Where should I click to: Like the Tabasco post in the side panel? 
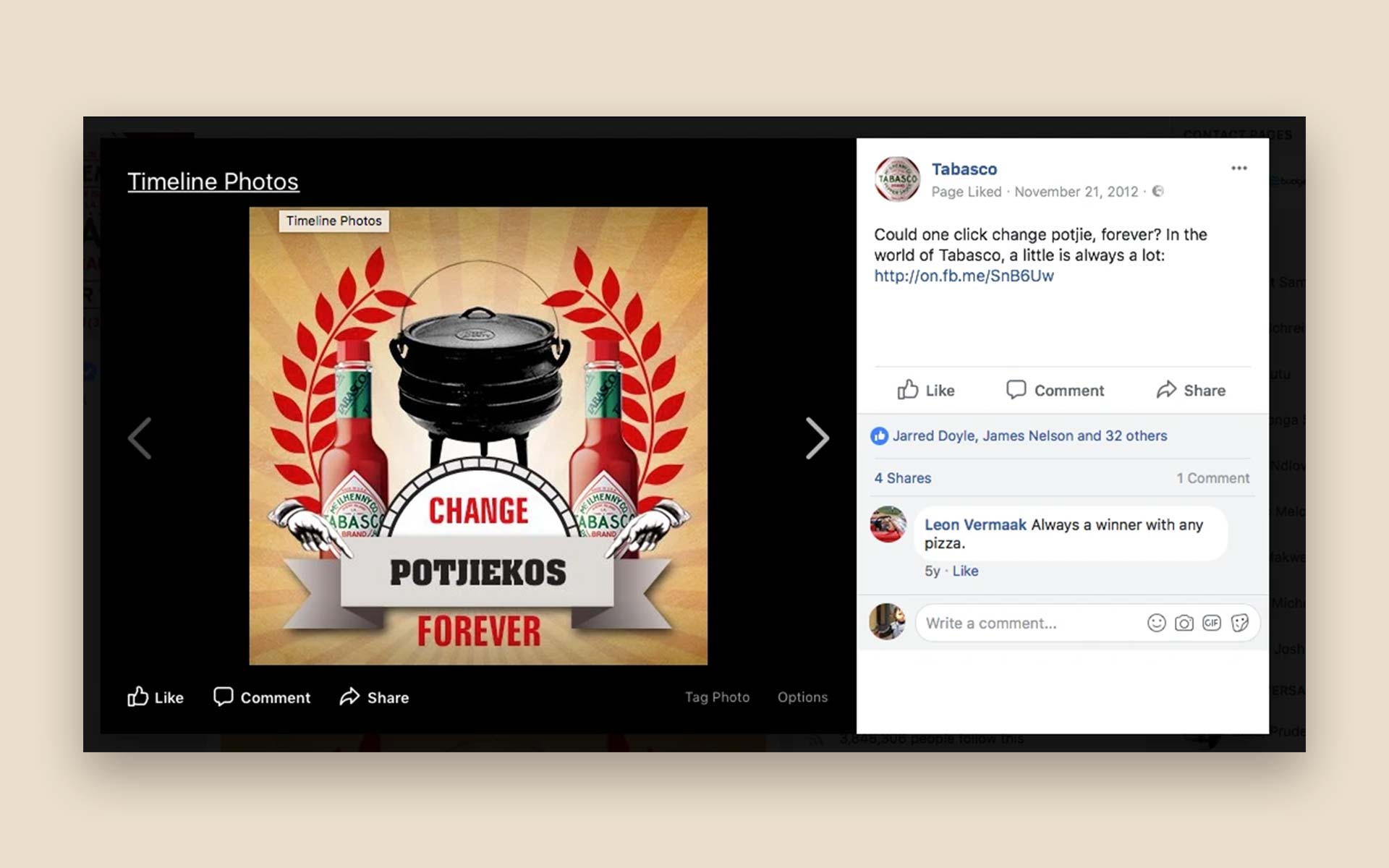pyautogui.click(x=926, y=391)
